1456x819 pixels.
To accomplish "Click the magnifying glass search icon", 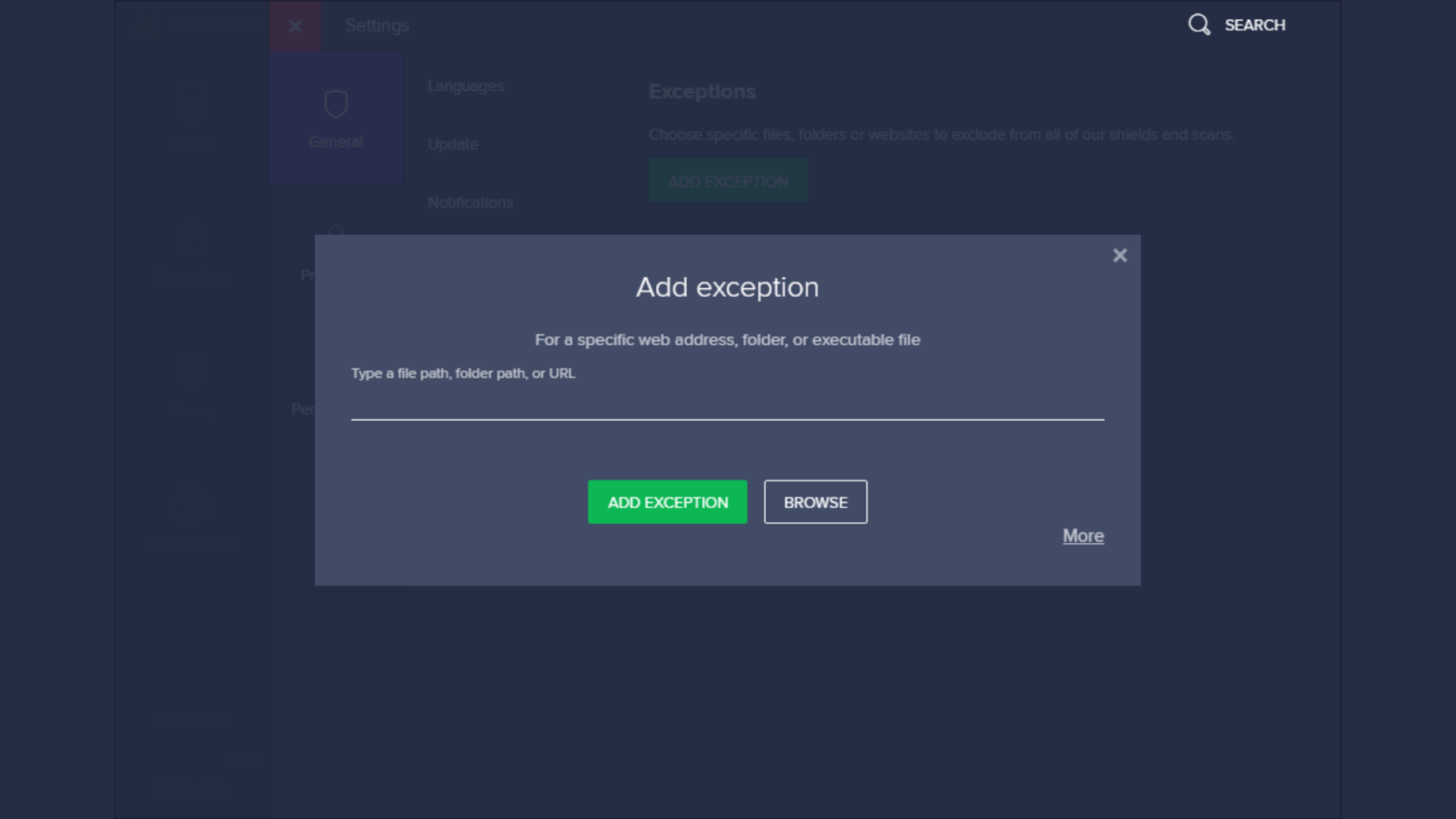I will tap(1198, 25).
